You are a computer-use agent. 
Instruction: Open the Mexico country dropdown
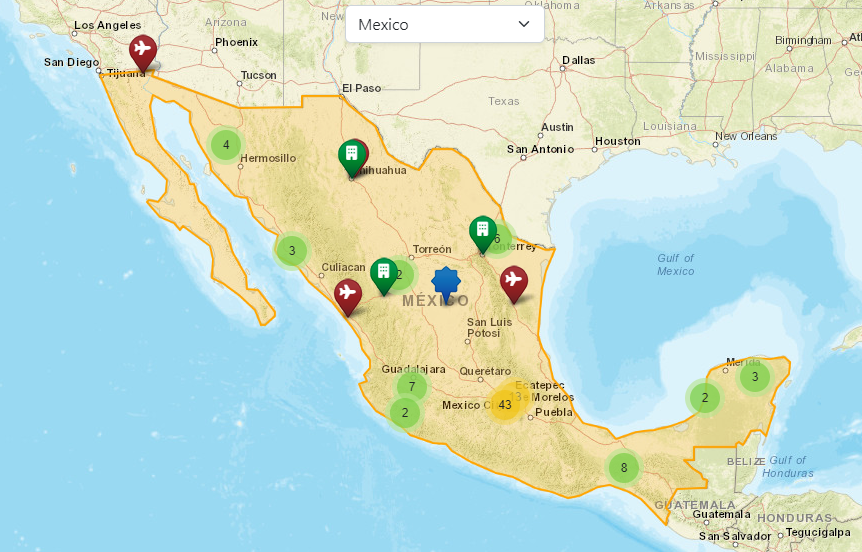pos(444,24)
